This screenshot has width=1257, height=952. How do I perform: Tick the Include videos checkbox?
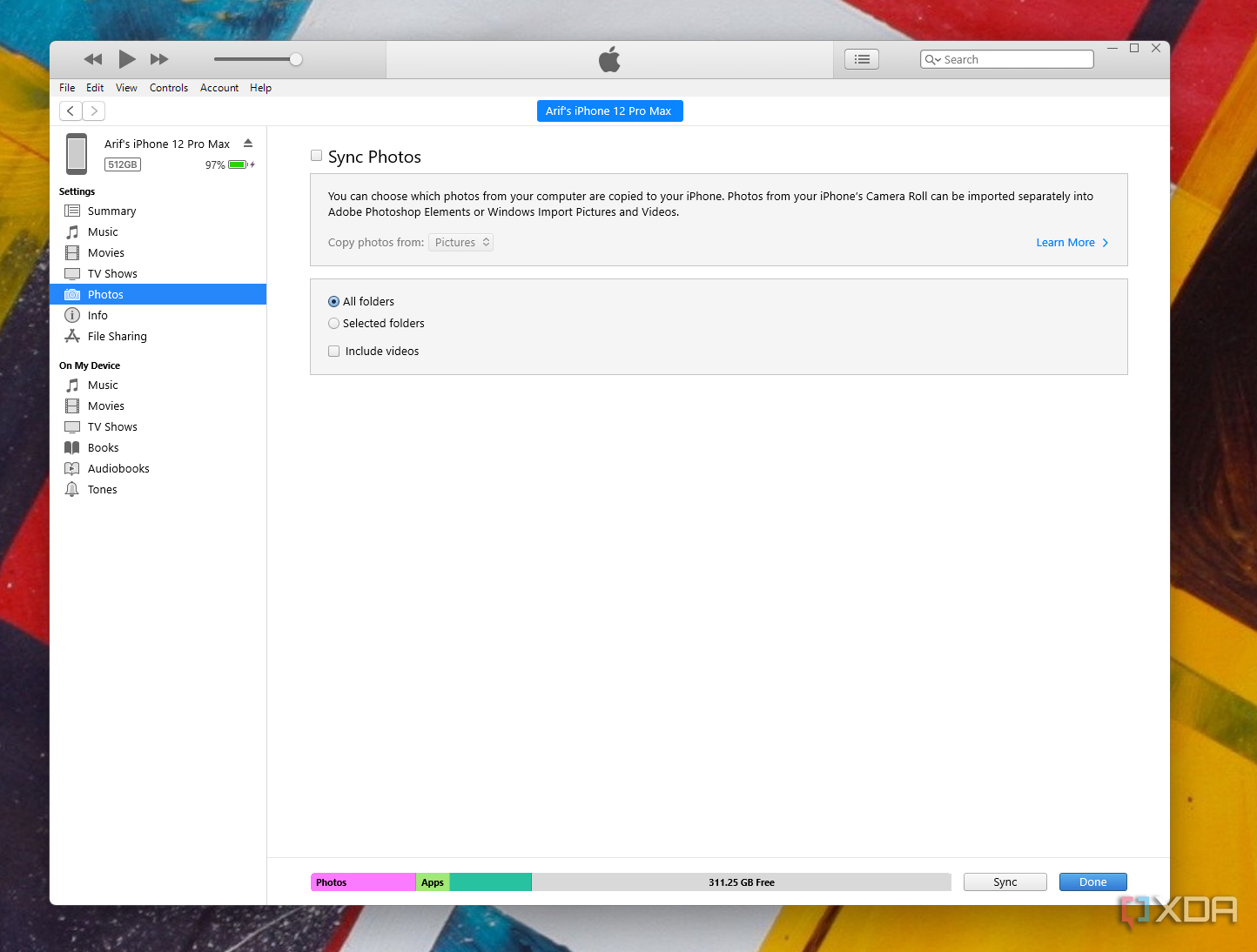point(333,352)
